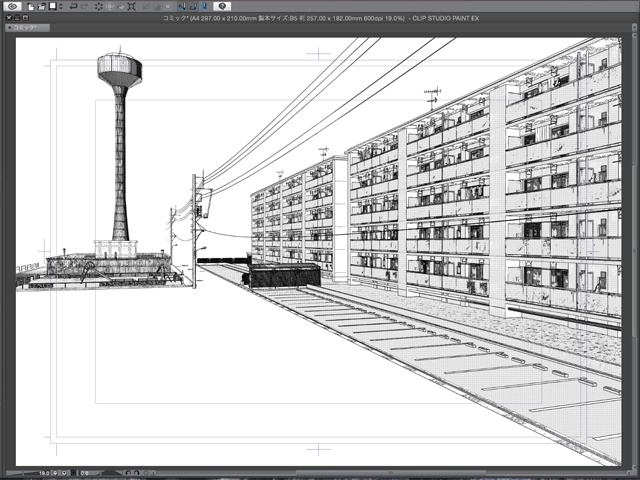Viewport: 640px width, 480px height.
Task: Click the Open file icon
Action: pyautogui.click(x=42, y=6)
